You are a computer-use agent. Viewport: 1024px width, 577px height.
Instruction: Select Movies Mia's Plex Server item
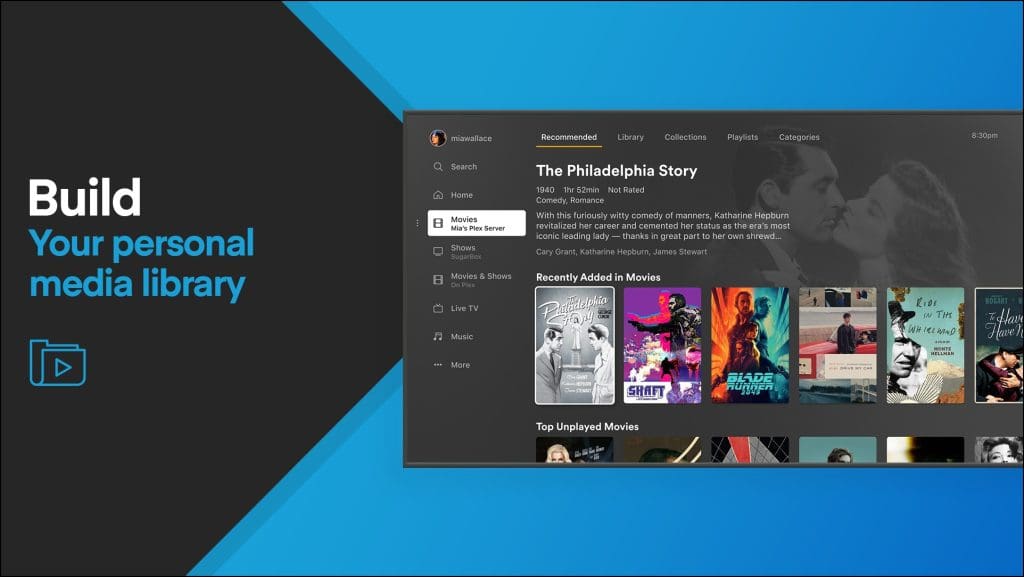pos(477,223)
